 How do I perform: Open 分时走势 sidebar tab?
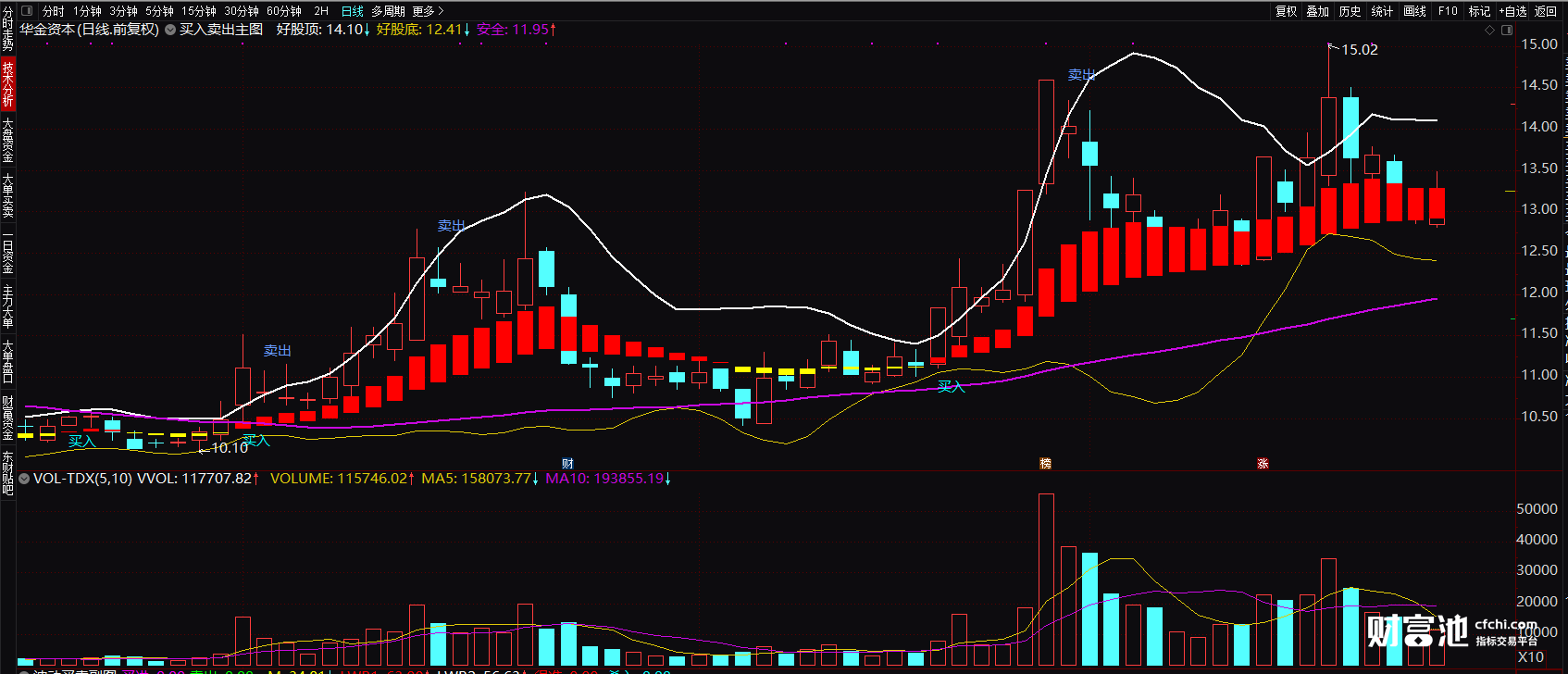click(7, 29)
